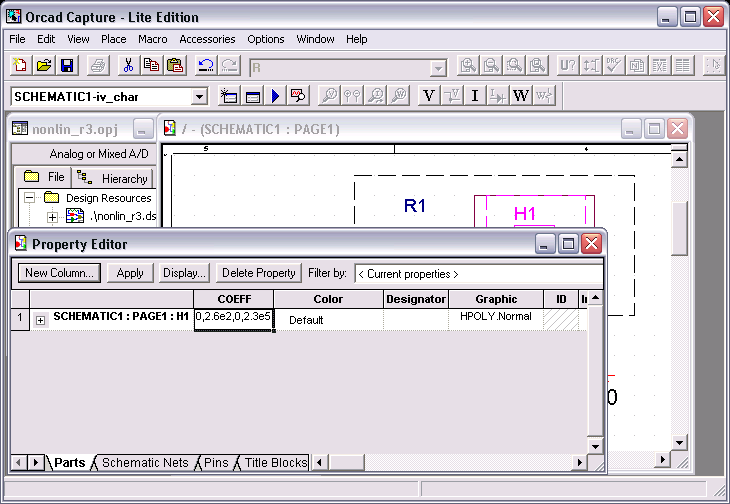Viewport: 730px width, 504px height.
Task: Place power dissipation marker probe
Action: coord(399,96)
